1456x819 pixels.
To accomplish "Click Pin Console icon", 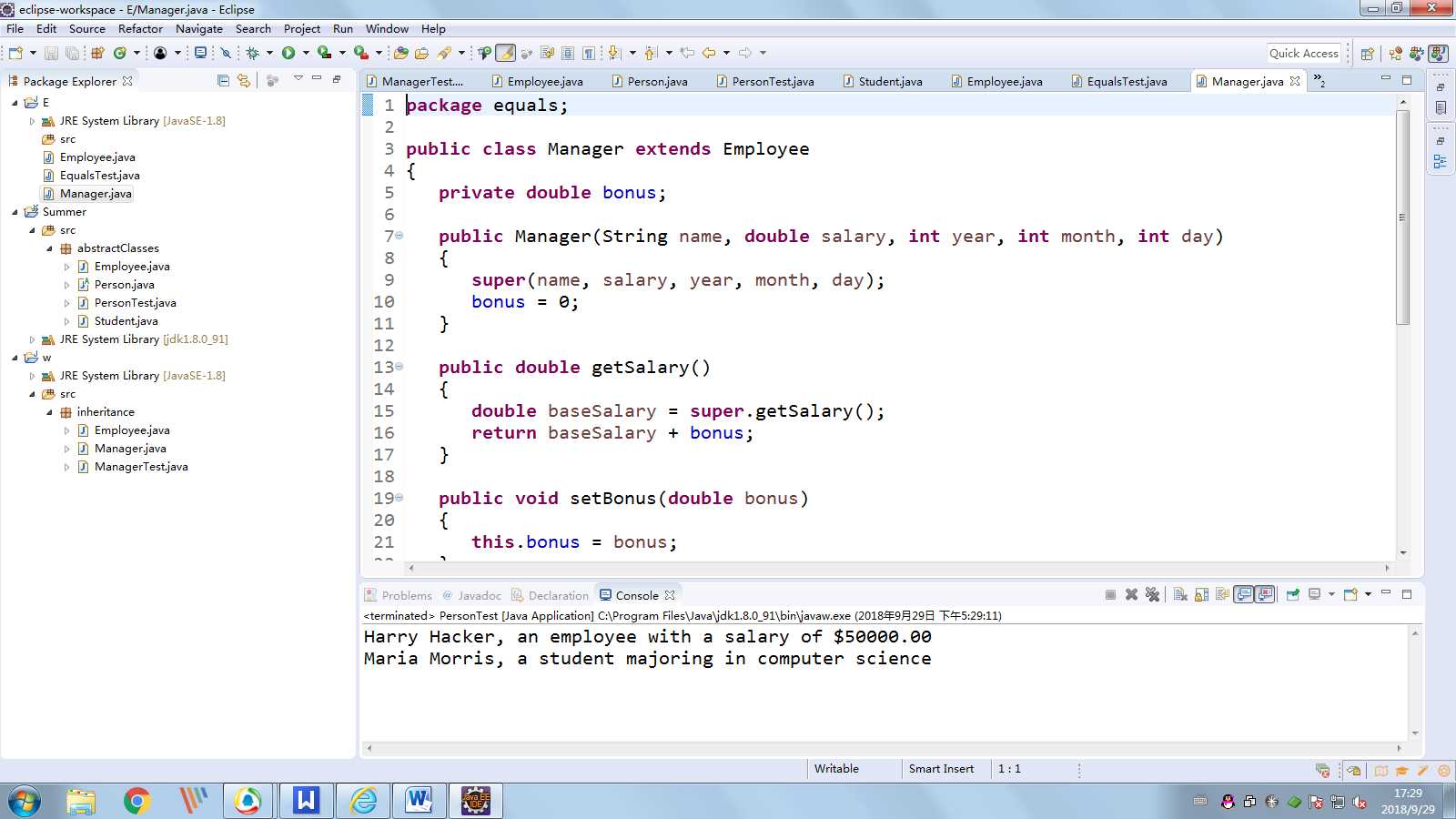I will point(1292,594).
